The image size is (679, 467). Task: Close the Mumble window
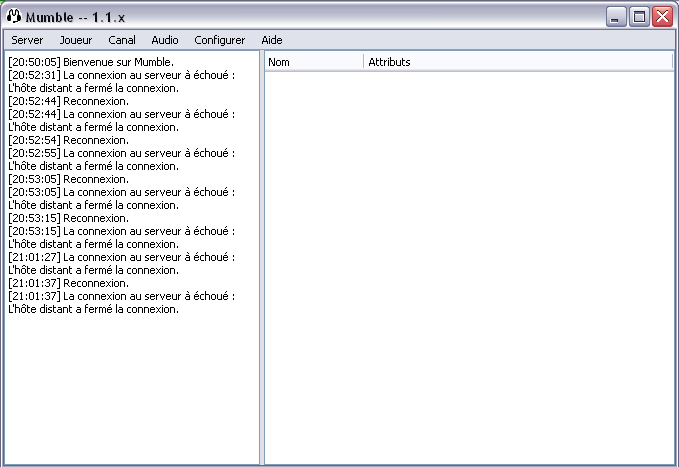tap(663, 17)
